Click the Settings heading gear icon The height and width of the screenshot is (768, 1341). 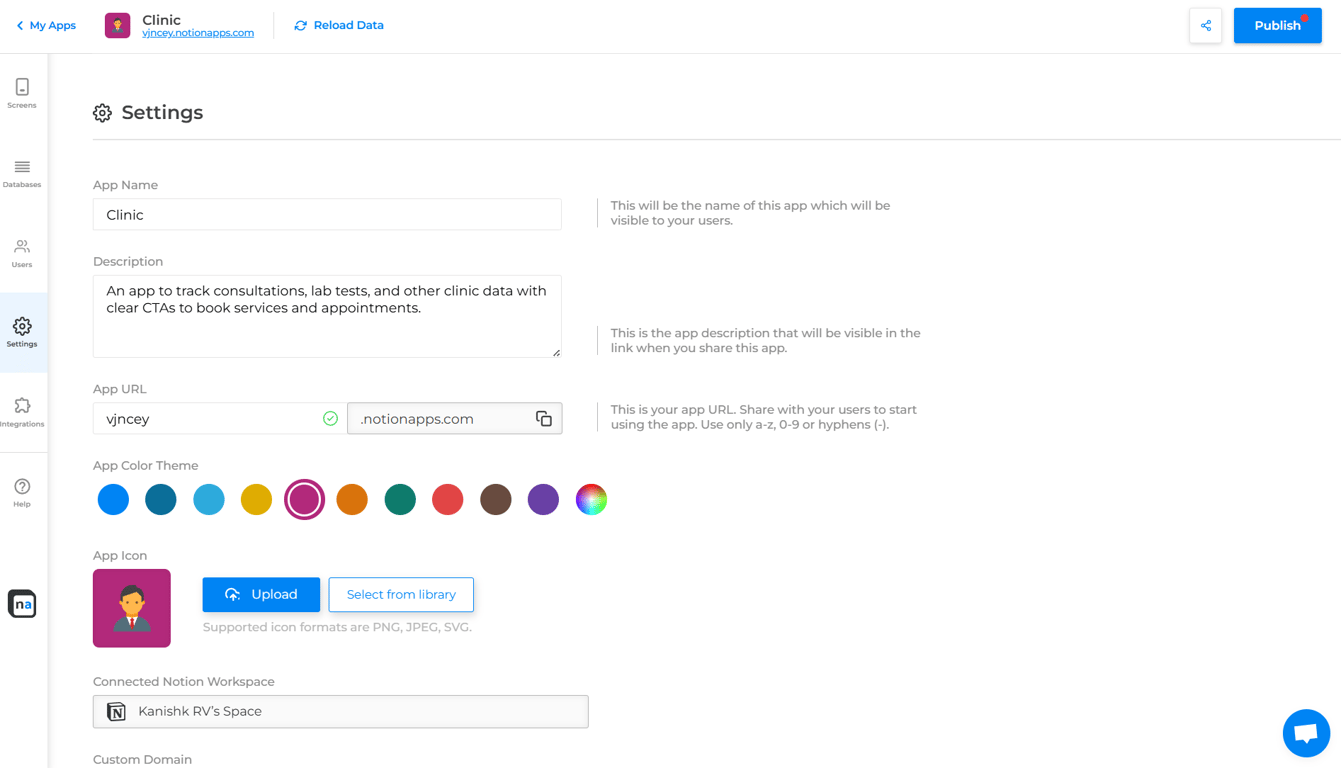[103, 113]
